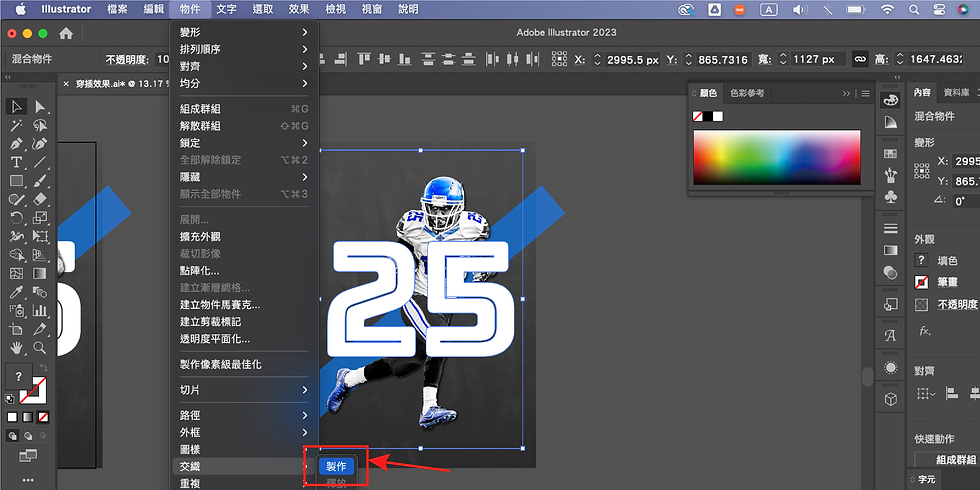The height and width of the screenshot is (490, 980).
Task: Set reference point in control bar
Action: click(559, 59)
